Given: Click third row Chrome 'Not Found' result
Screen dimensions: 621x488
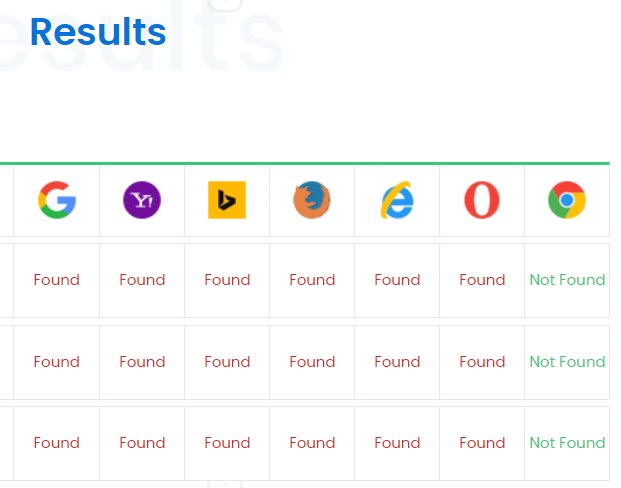Looking at the screenshot, I should pyautogui.click(x=567, y=443).
